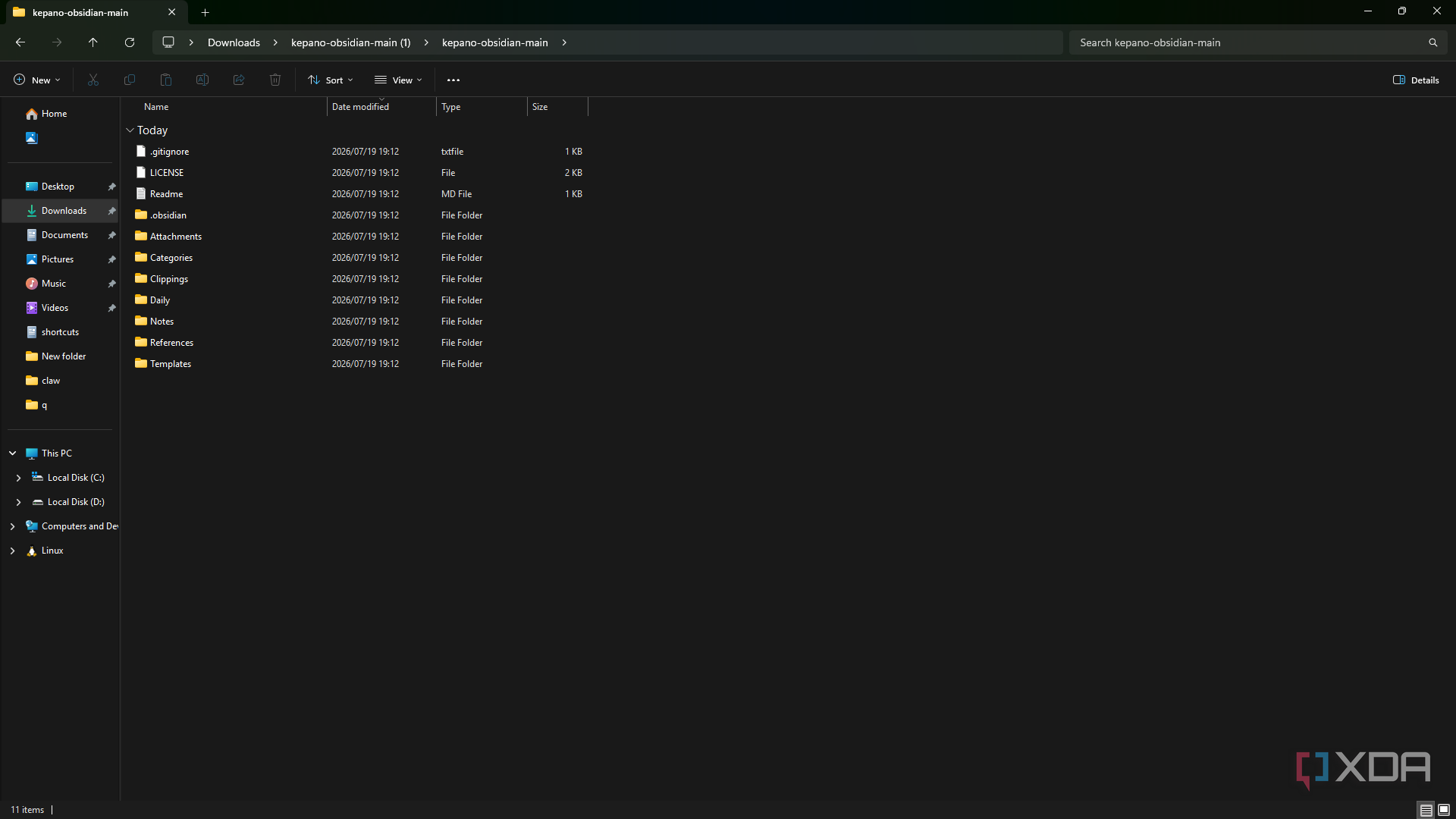Expand Local Disk (C:) node

pyautogui.click(x=18, y=478)
